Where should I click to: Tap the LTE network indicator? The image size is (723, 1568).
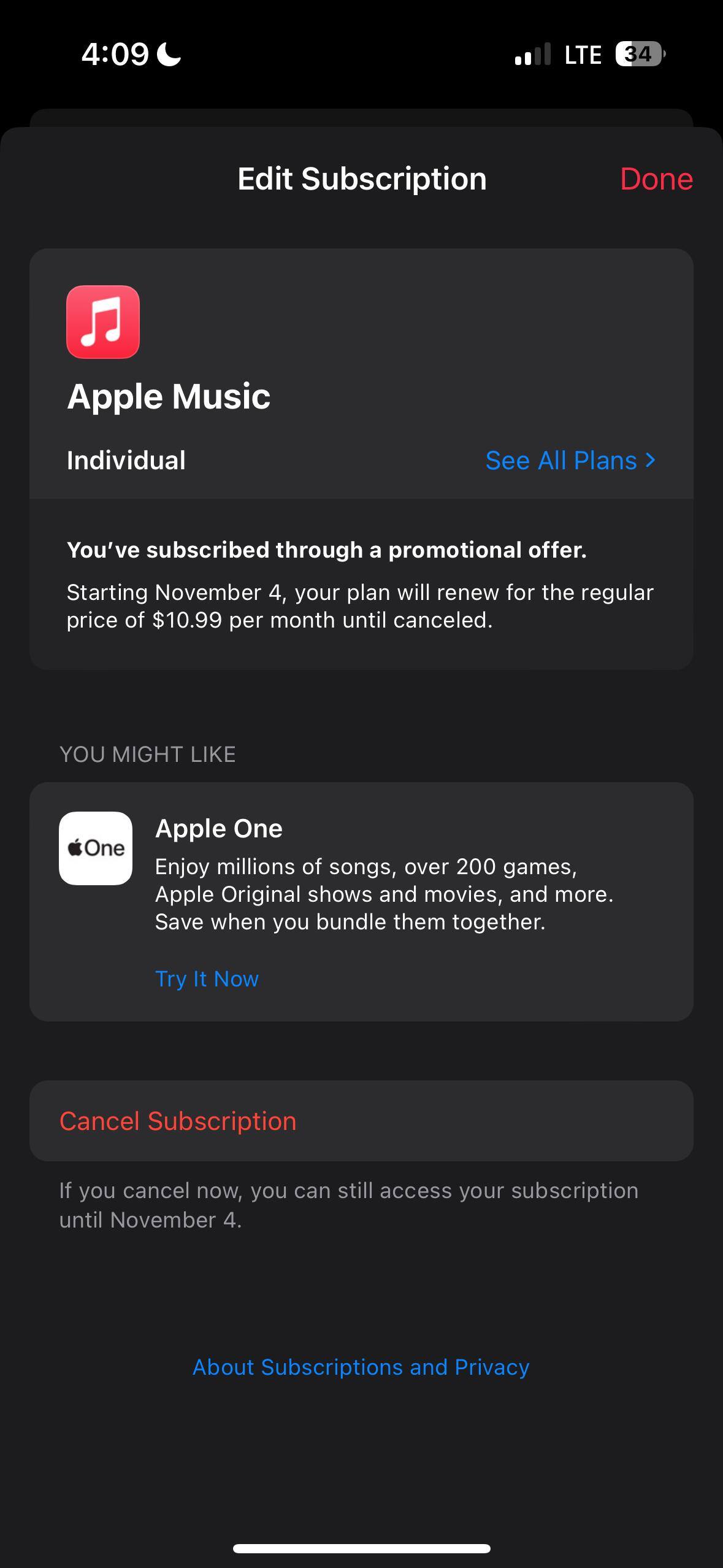[x=583, y=55]
